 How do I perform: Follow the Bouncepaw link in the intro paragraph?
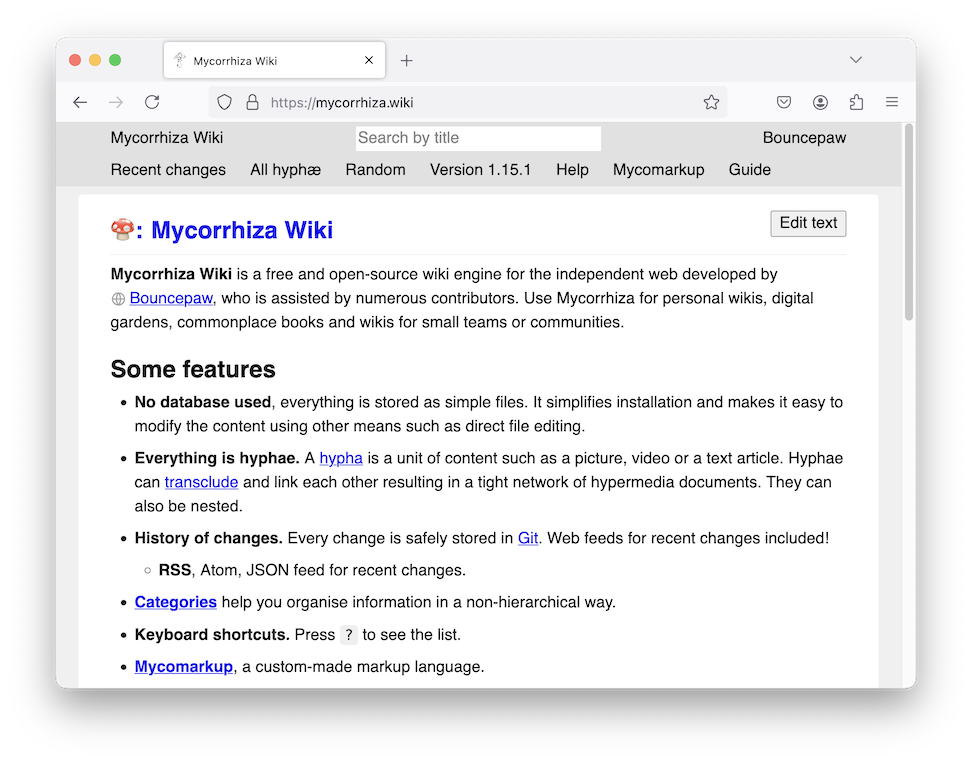pyautogui.click(x=171, y=298)
